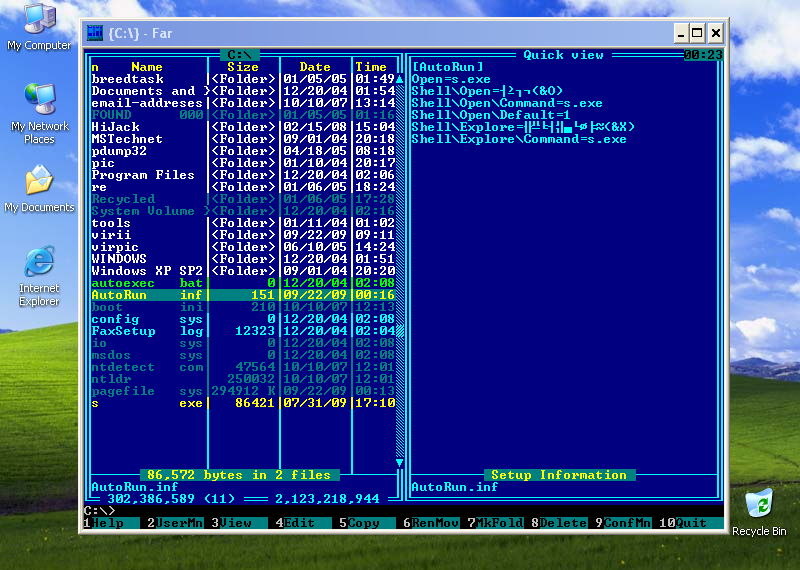Select the autoexec bat file
800x570 pixels.
pos(243,283)
